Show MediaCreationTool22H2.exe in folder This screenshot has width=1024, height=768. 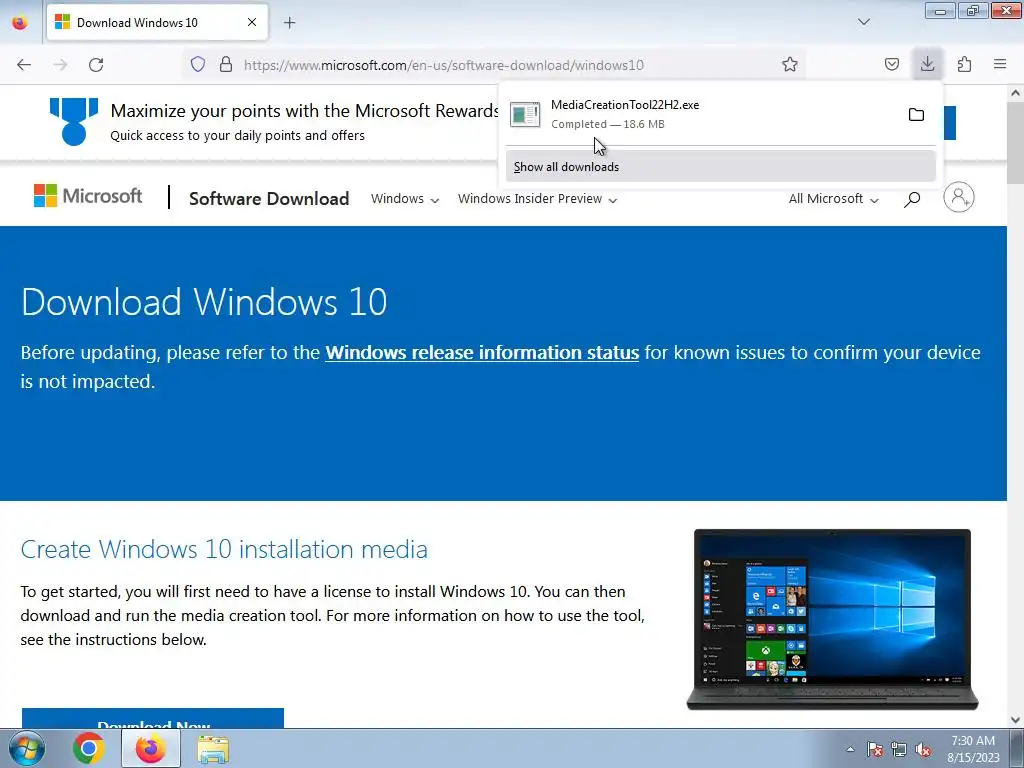click(916, 114)
